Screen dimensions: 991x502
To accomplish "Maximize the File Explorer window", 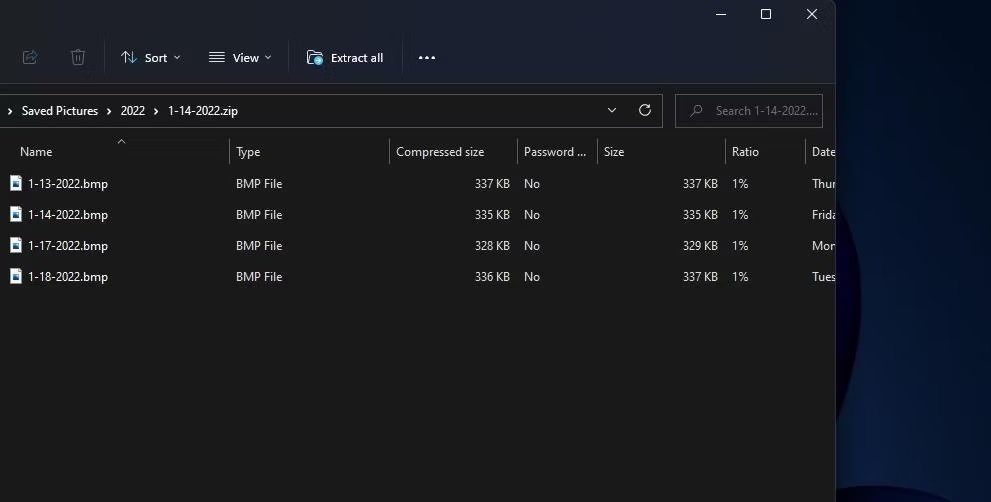I will [x=766, y=14].
